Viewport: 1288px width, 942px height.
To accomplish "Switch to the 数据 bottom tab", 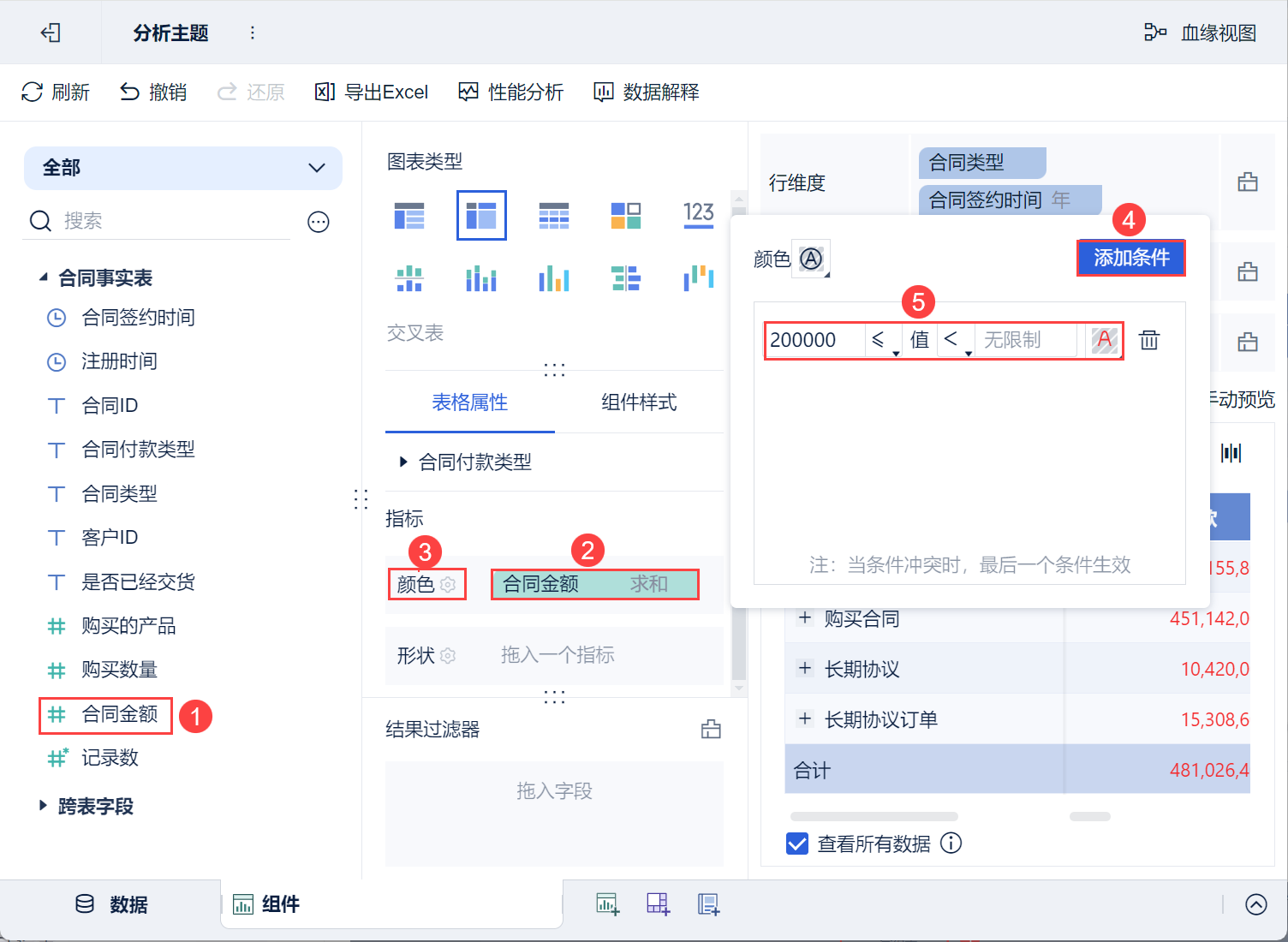I will 111,904.
